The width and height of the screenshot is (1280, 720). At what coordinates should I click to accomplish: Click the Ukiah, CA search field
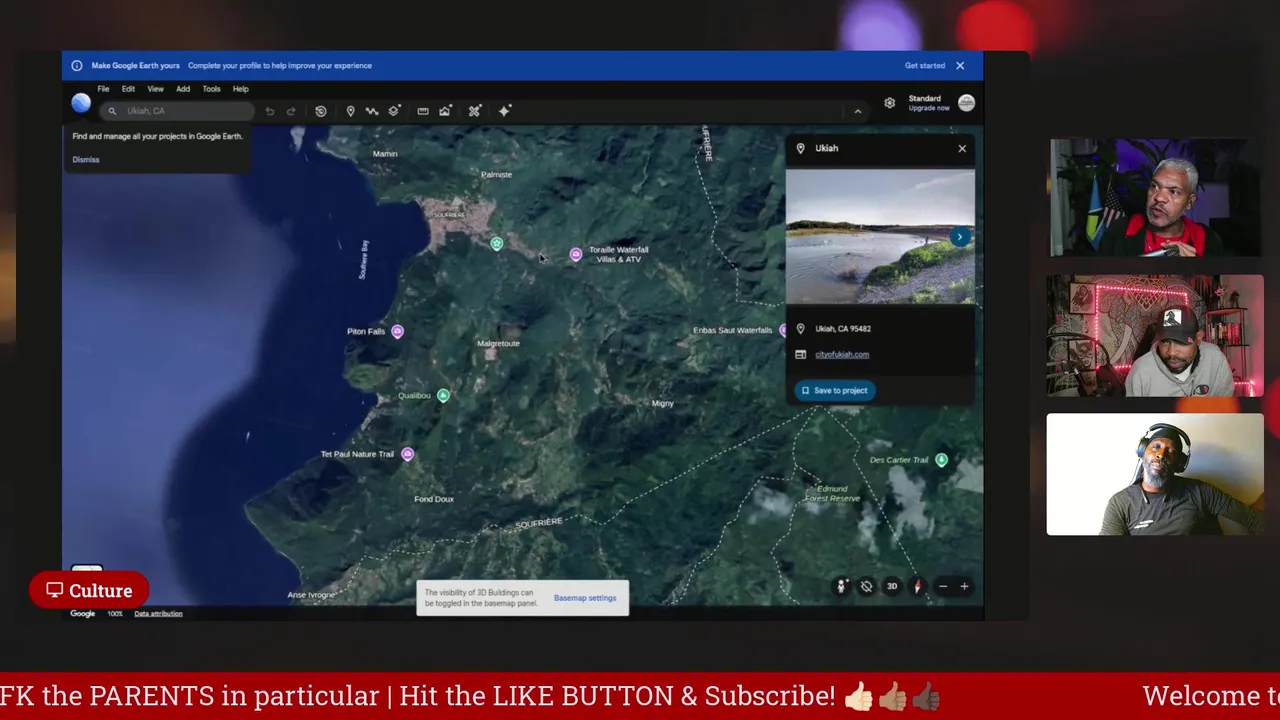(177, 111)
